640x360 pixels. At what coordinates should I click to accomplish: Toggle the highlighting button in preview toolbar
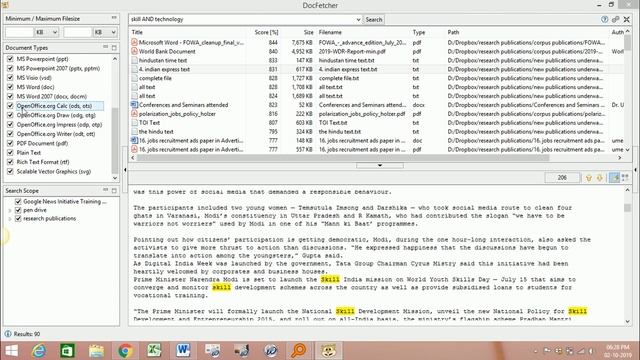point(614,178)
